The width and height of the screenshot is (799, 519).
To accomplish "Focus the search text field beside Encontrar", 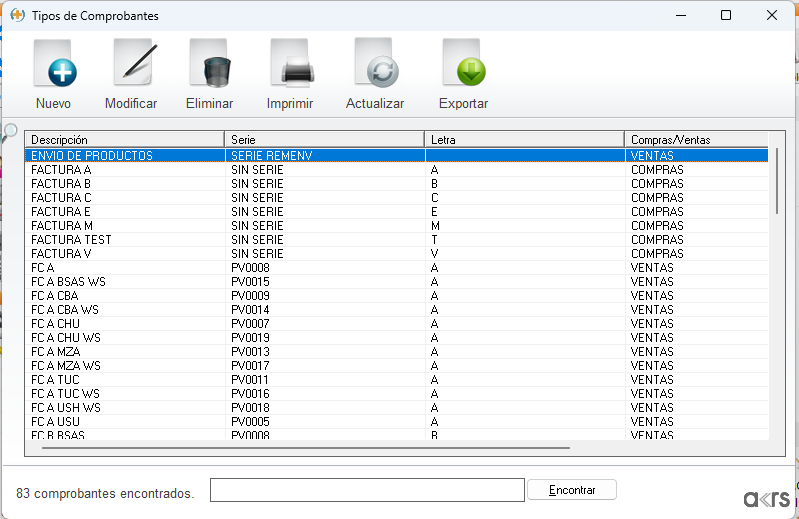I will (x=367, y=490).
